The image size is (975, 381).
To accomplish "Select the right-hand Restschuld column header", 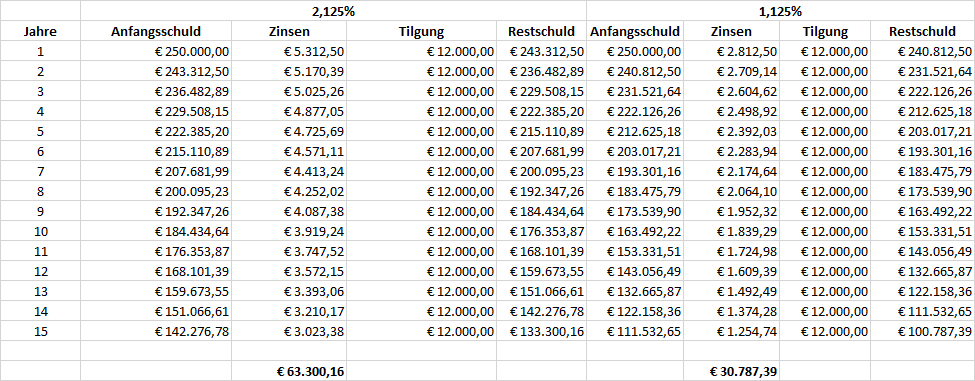I will (923, 31).
